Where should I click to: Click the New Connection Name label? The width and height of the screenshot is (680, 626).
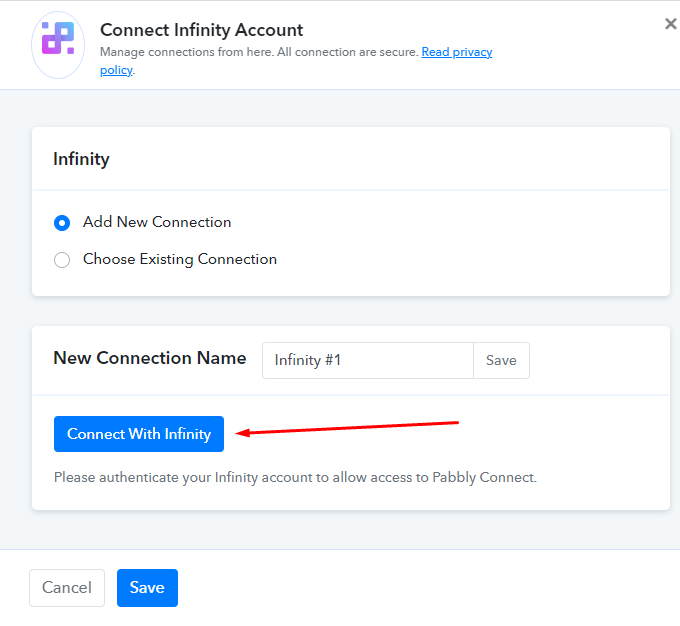click(150, 358)
